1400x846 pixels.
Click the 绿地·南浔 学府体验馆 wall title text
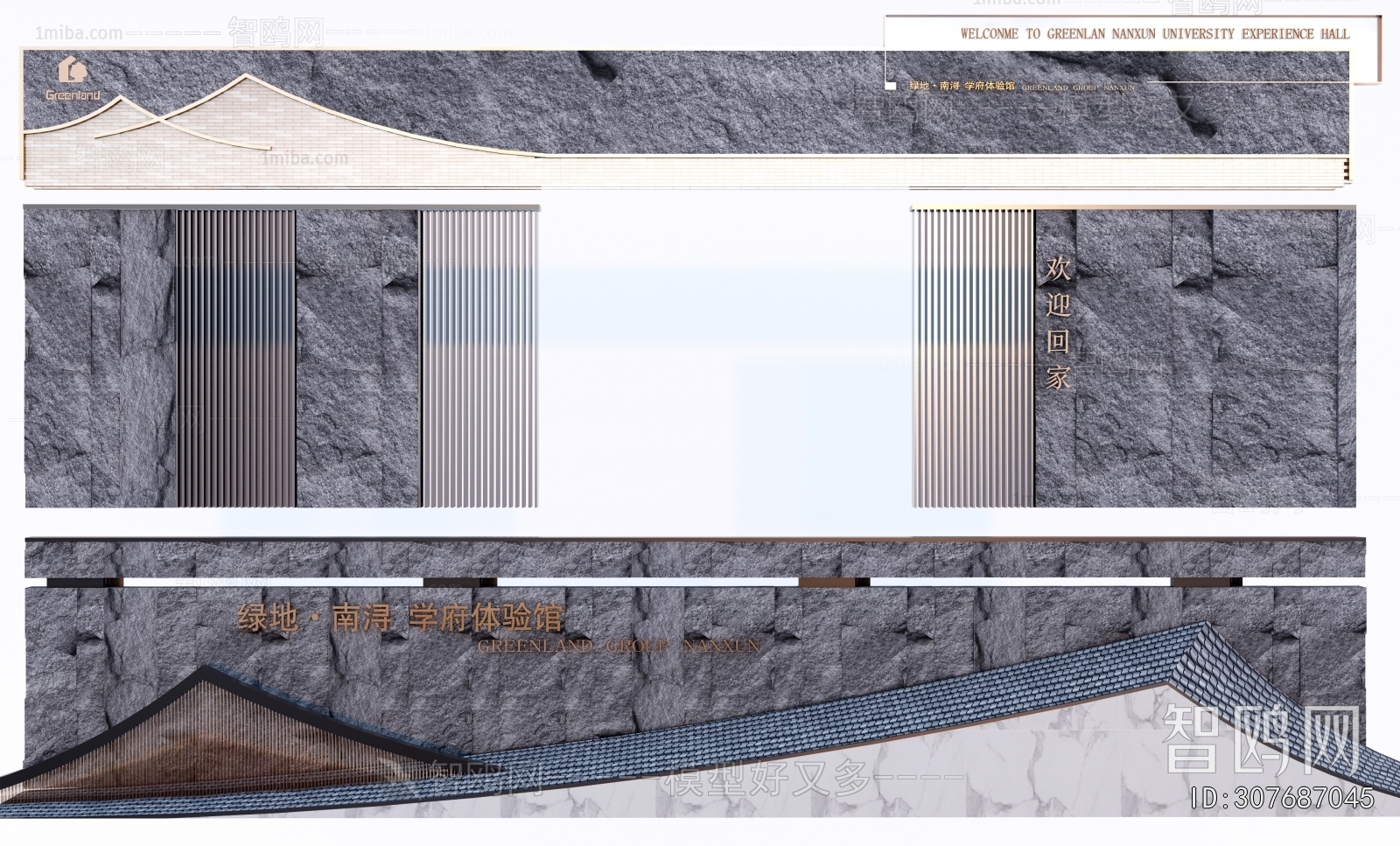(x=402, y=618)
